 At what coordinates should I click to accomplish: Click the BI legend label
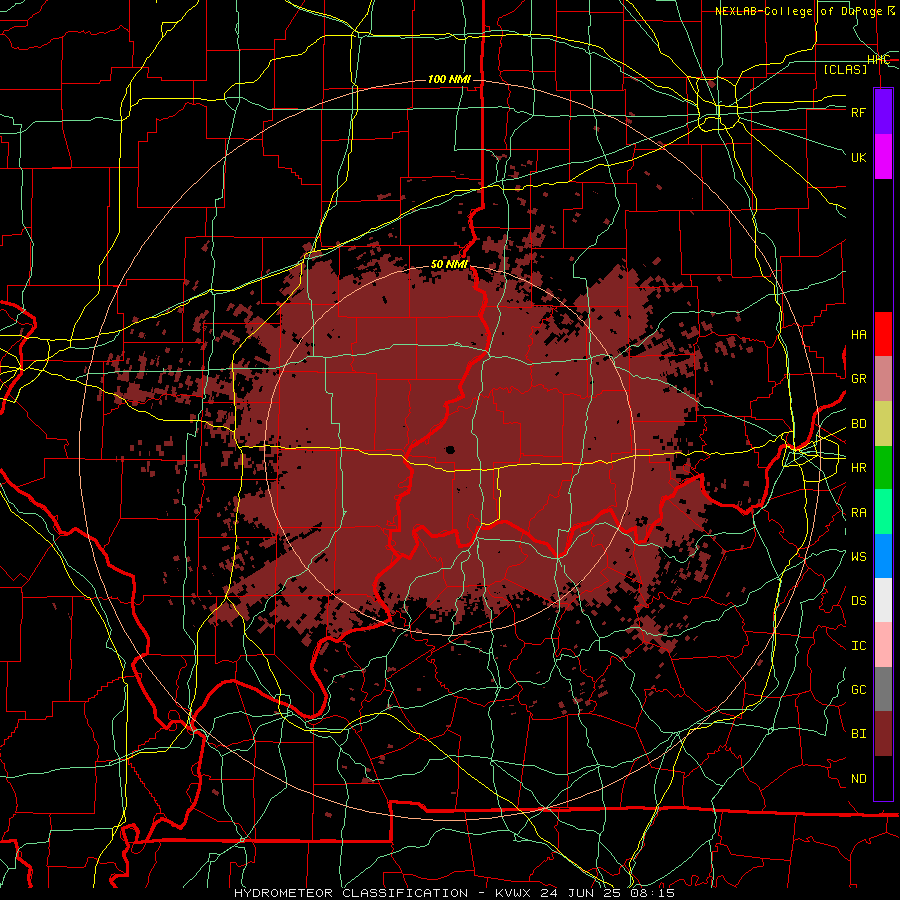click(858, 734)
